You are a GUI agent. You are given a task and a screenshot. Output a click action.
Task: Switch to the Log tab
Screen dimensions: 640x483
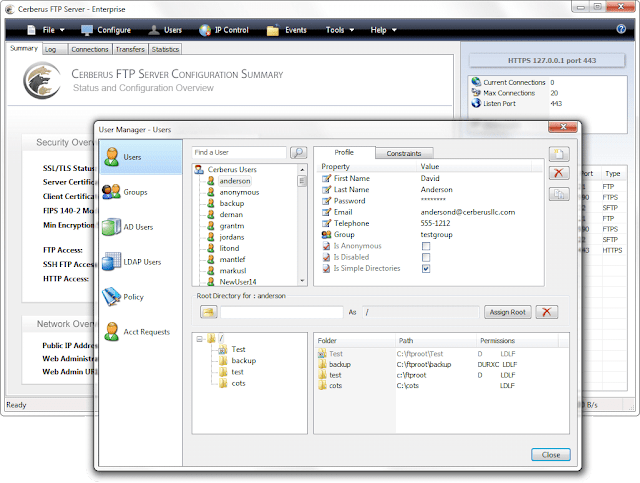click(55, 49)
